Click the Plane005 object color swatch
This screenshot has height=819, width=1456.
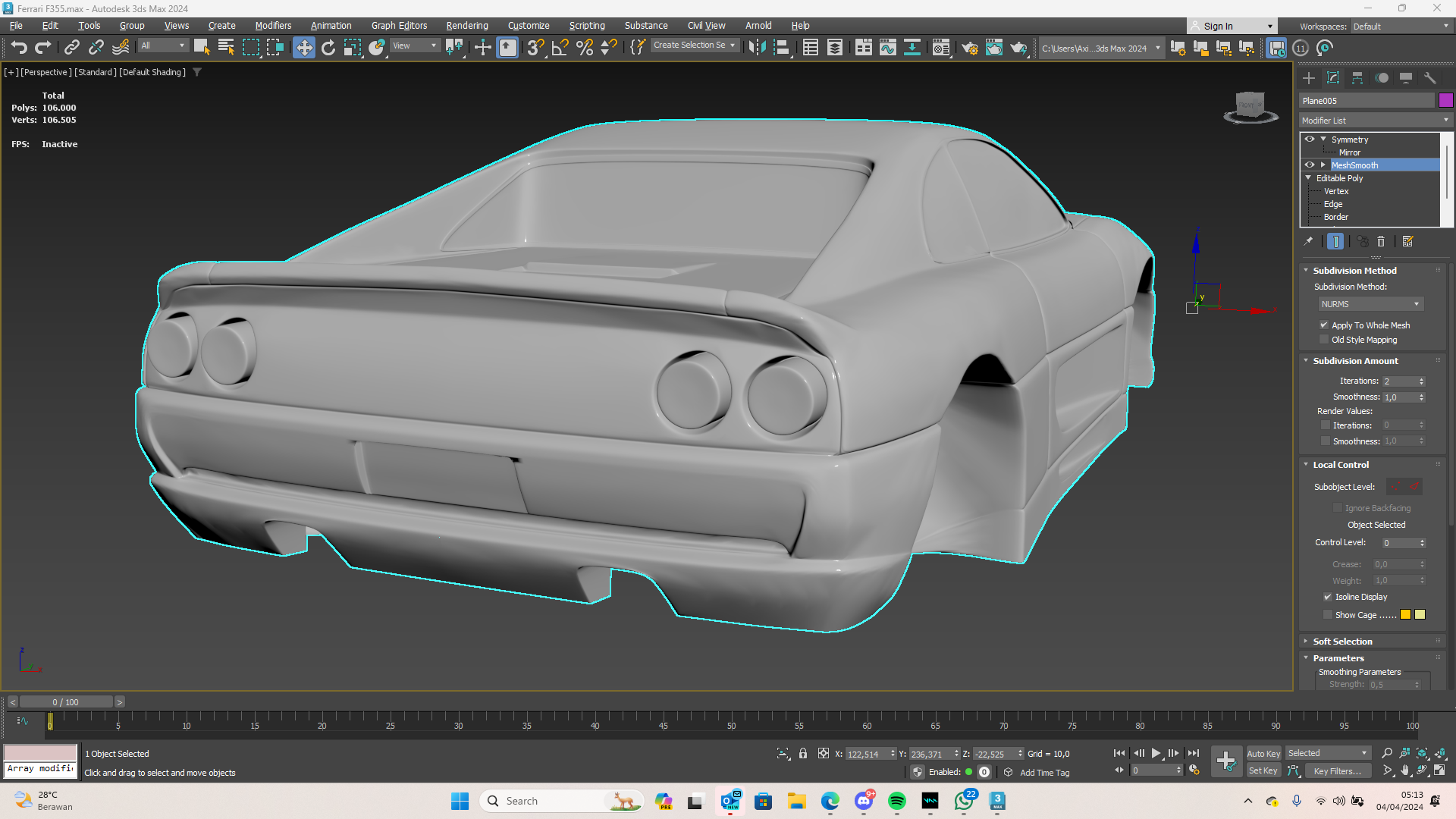(1445, 100)
